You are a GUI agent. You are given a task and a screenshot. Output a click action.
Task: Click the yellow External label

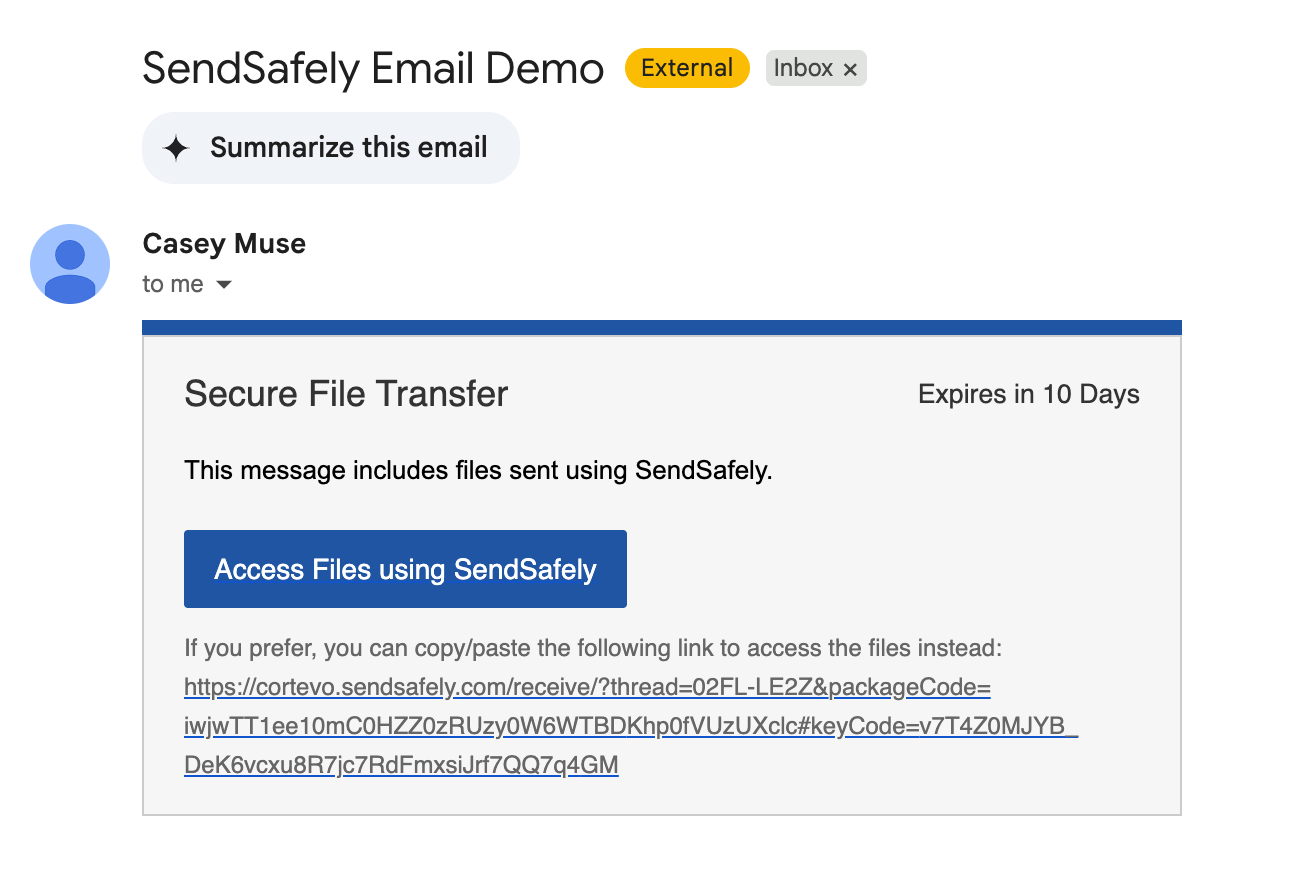[687, 68]
